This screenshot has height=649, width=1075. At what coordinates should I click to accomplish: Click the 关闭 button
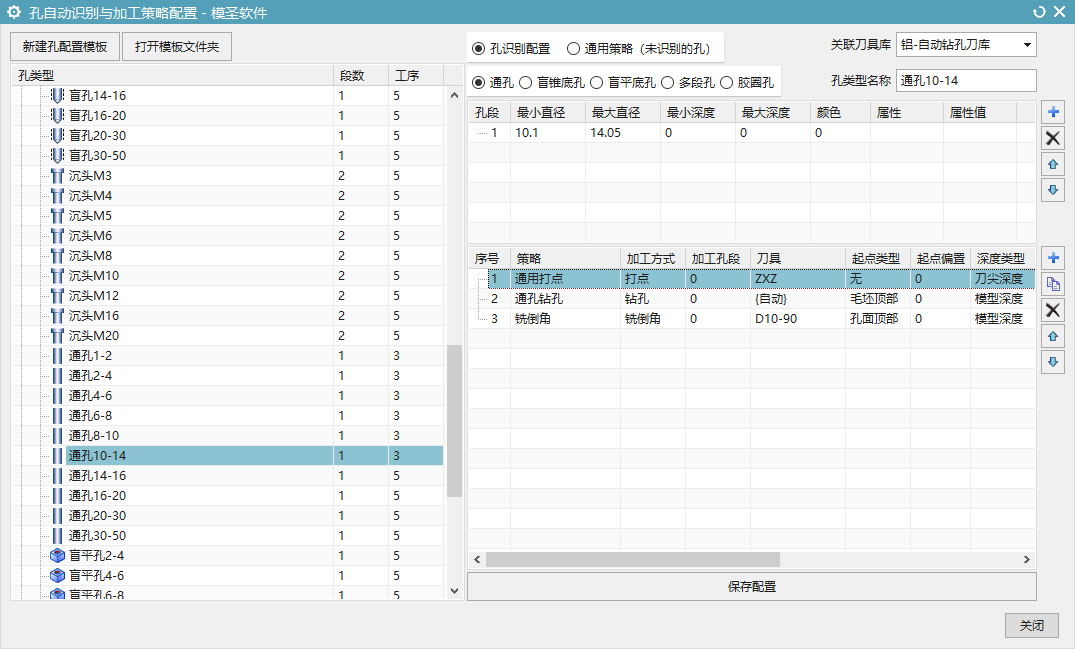pyautogui.click(x=1032, y=625)
